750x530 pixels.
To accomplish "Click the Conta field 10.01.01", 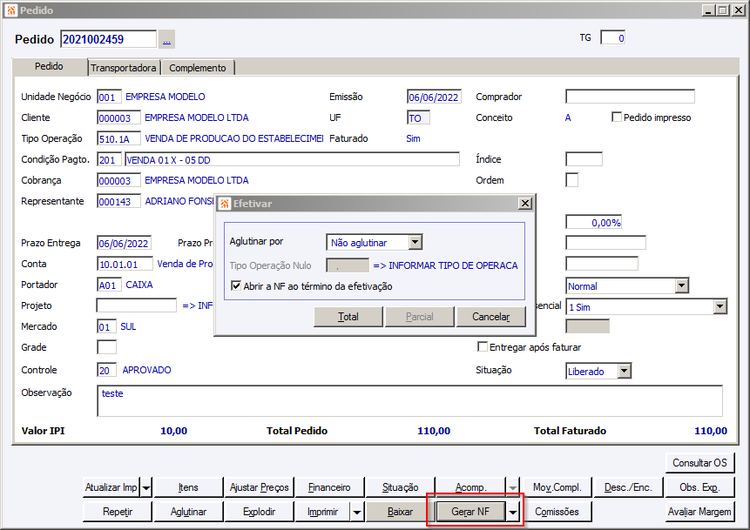I will (x=125, y=264).
